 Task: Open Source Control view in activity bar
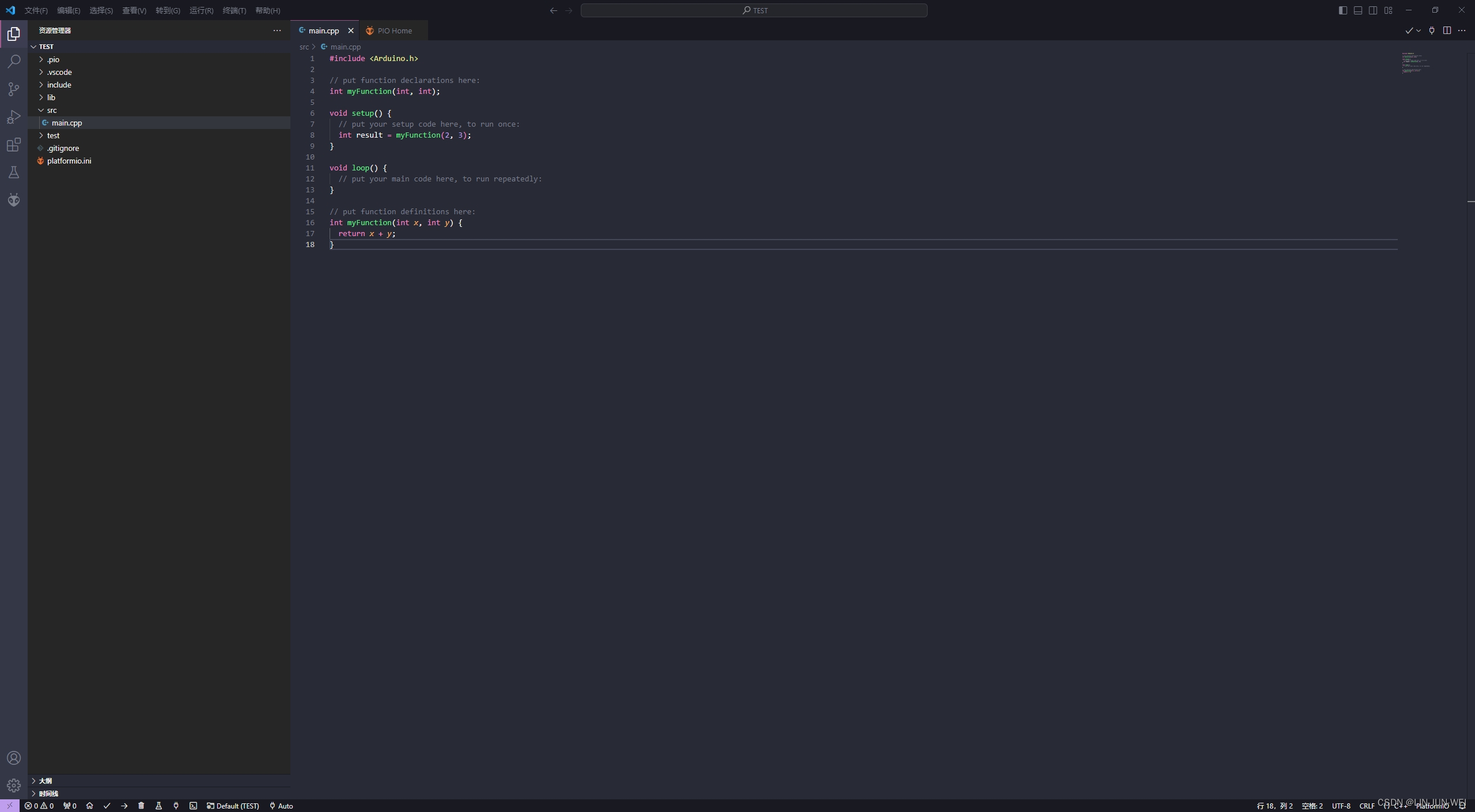click(x=14, y=89)
